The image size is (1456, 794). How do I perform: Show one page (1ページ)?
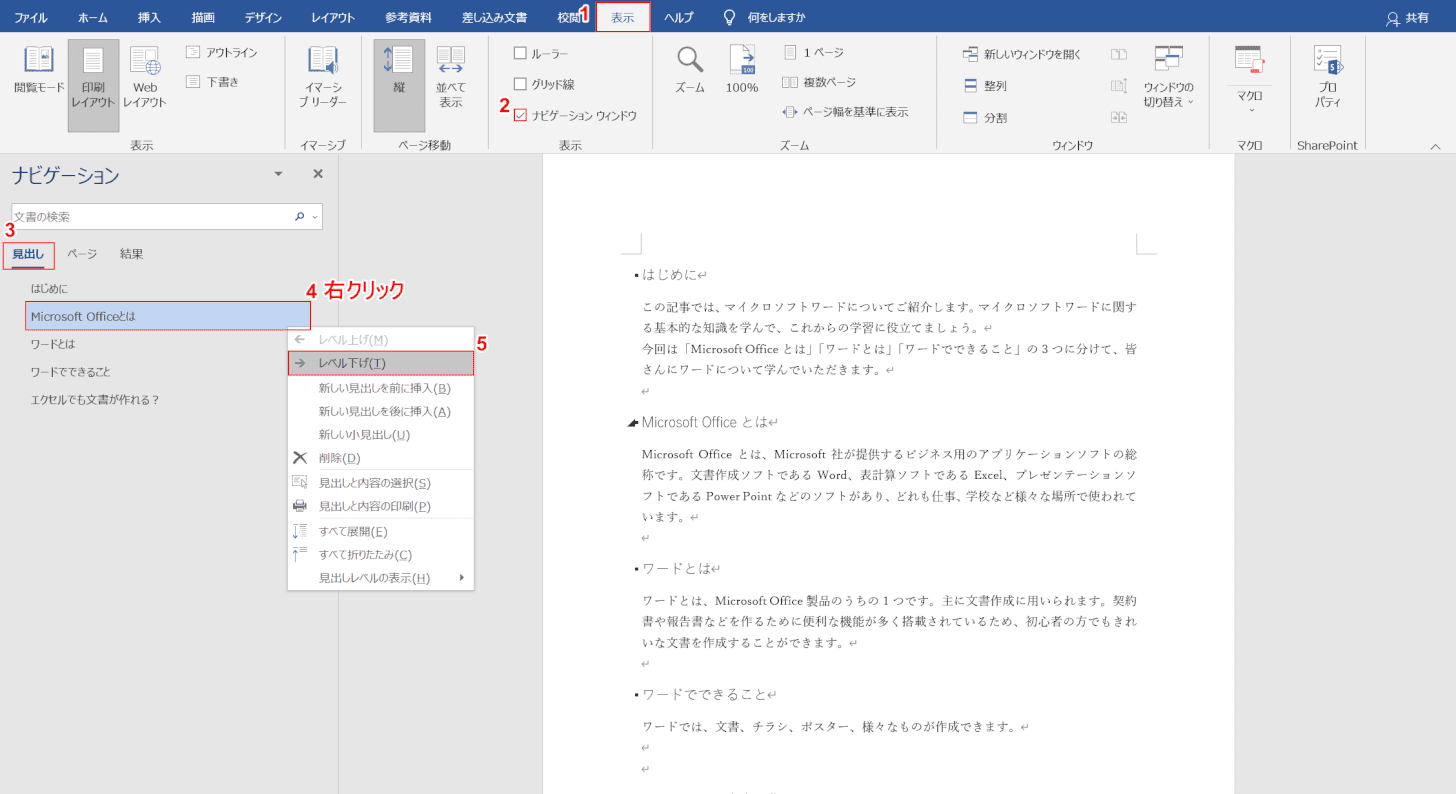pos(814,52)
